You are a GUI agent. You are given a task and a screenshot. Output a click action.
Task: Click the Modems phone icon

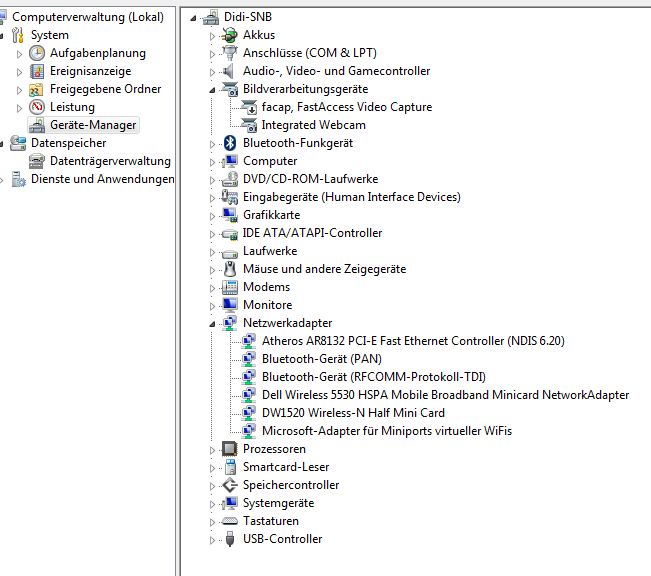click(229, 287)
